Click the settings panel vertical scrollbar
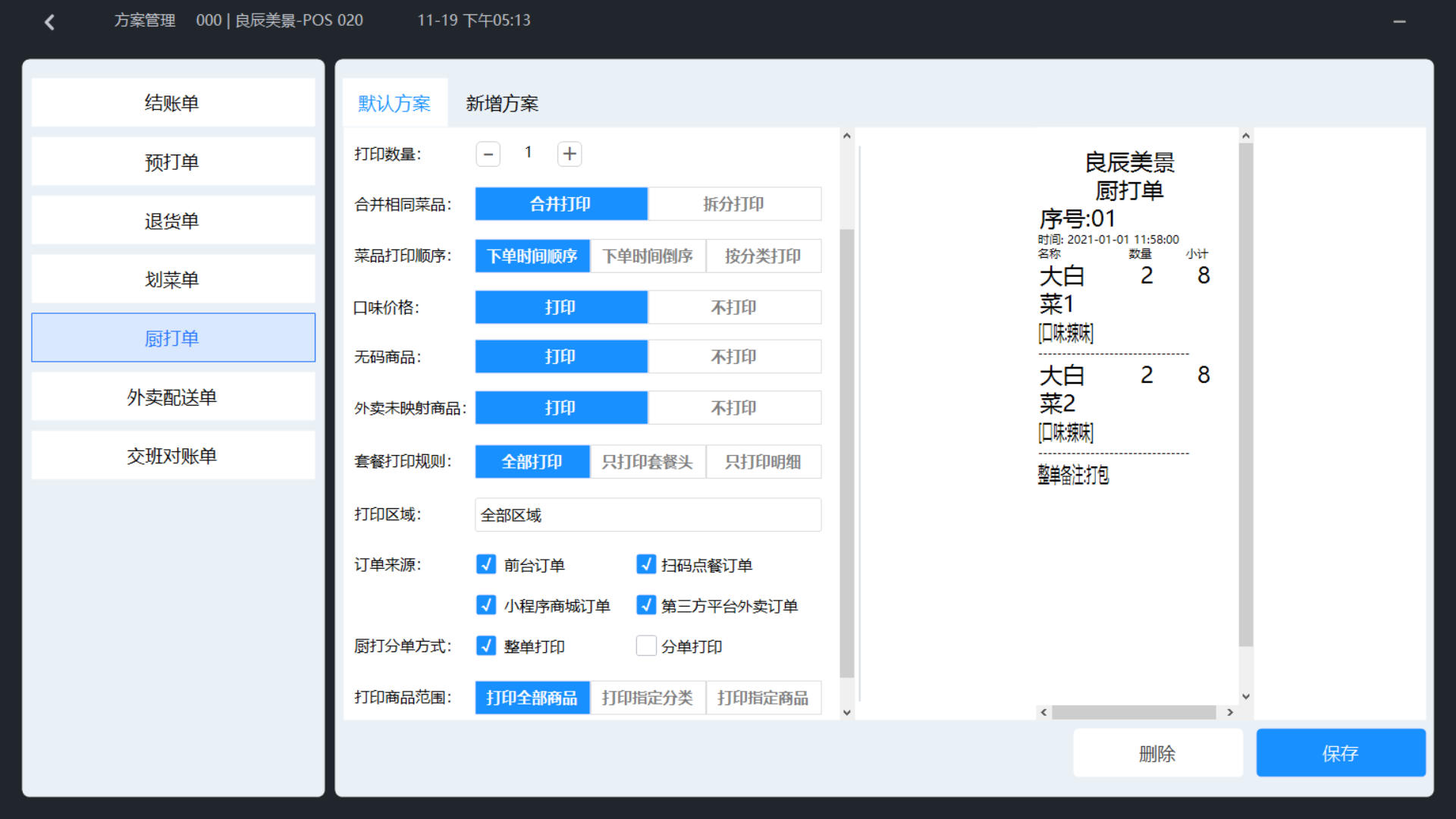Viewport: 1456px width, 819px height. coord(847,452)
